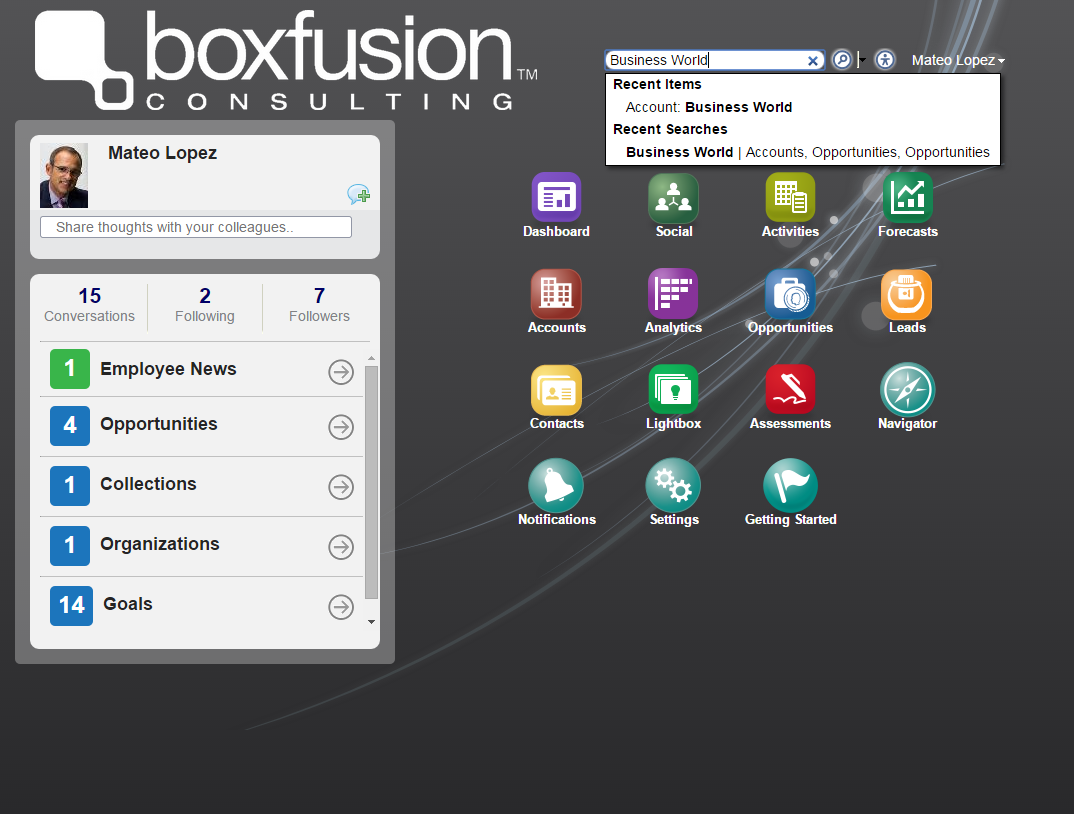View the 7 Followers count
The height and width of the screenshot is (814, 1074).
point(319,305)
